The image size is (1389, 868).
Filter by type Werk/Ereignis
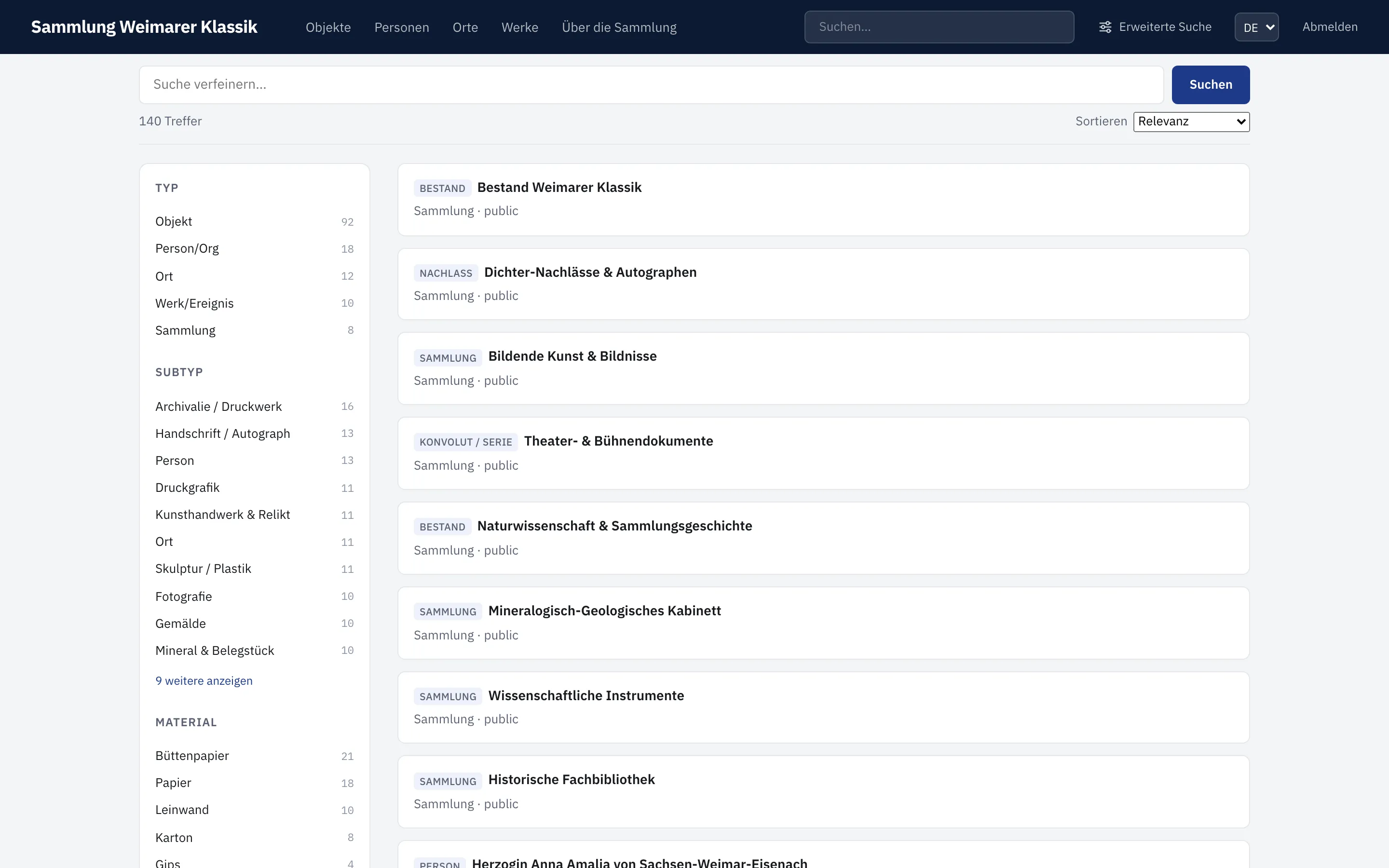[254, 303]
